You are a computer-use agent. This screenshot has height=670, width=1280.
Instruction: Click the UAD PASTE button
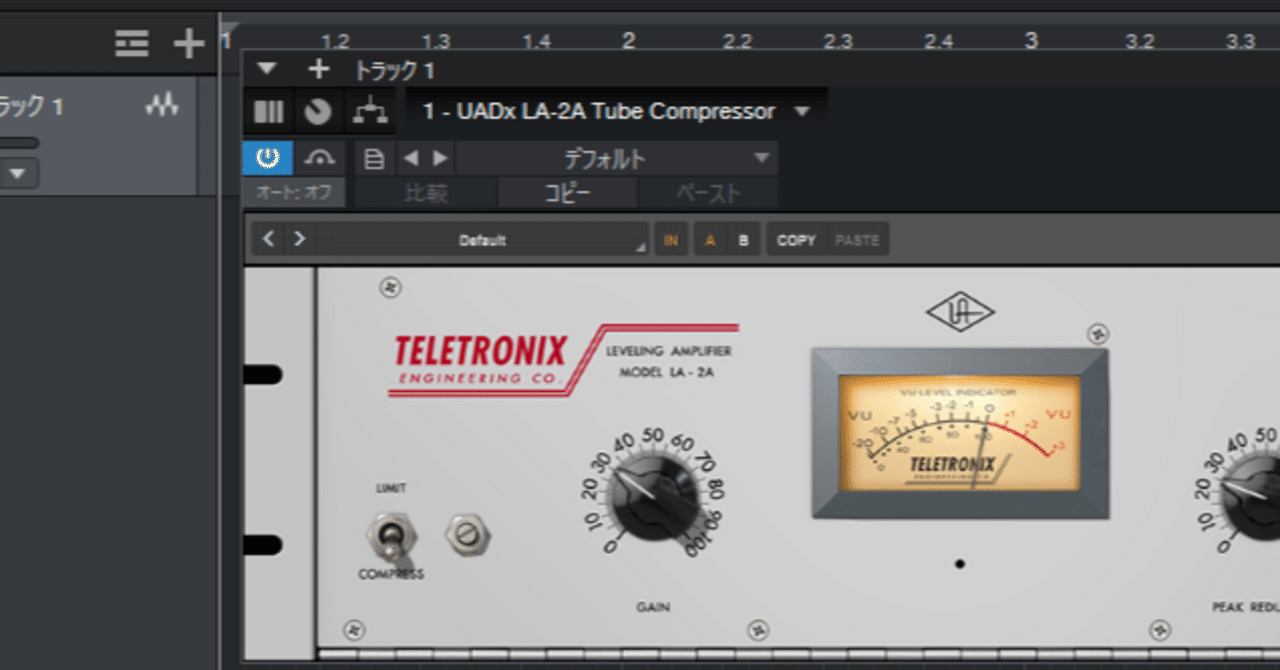857,240
